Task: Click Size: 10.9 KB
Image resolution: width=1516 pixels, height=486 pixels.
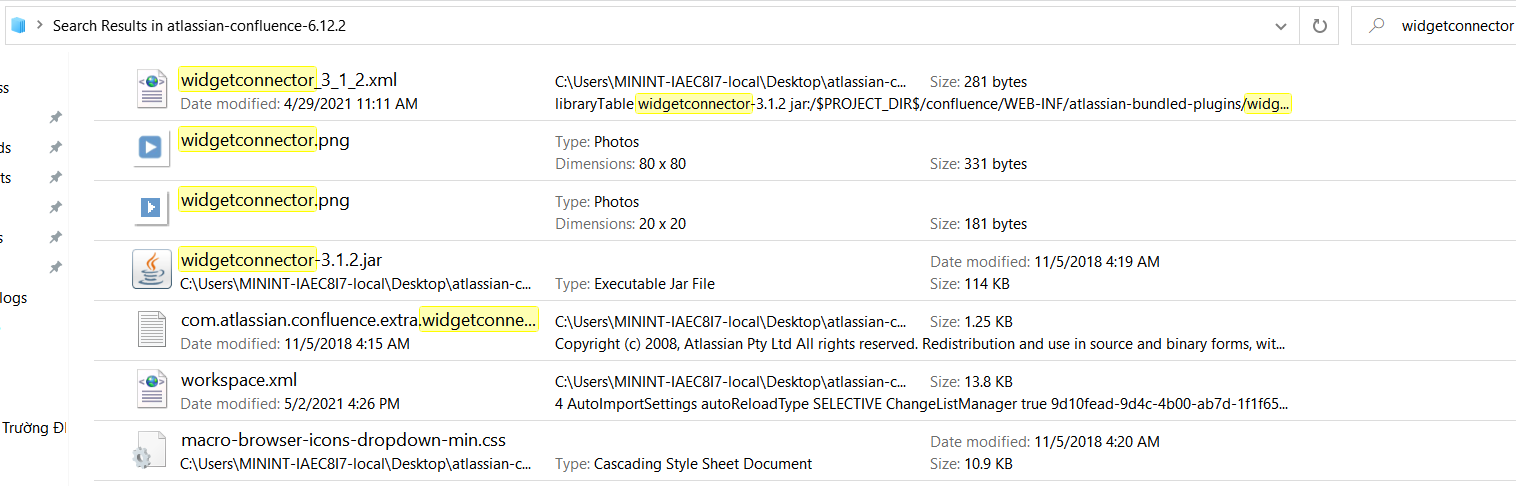Action: 971,464
